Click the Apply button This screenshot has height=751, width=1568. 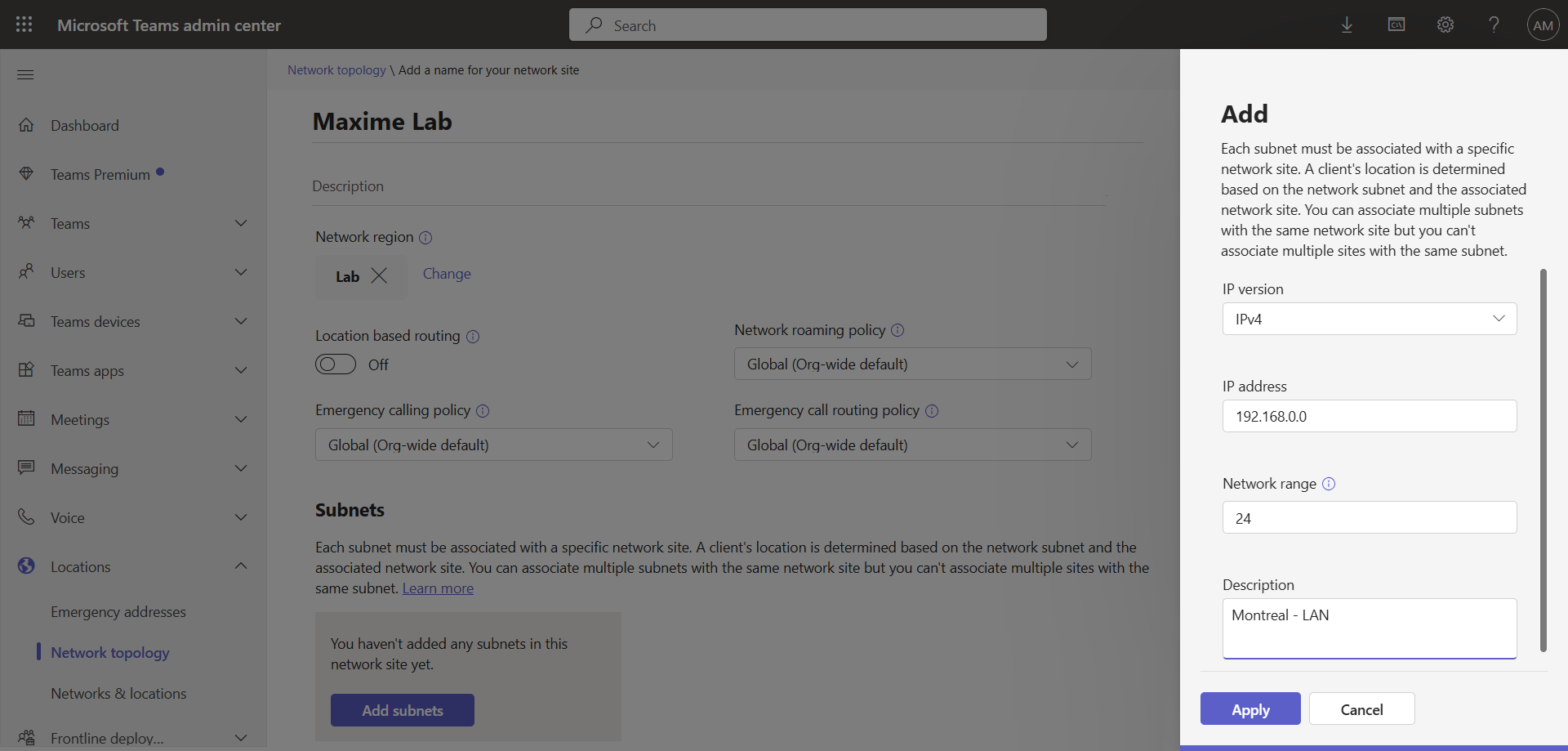pos(1249,709)
